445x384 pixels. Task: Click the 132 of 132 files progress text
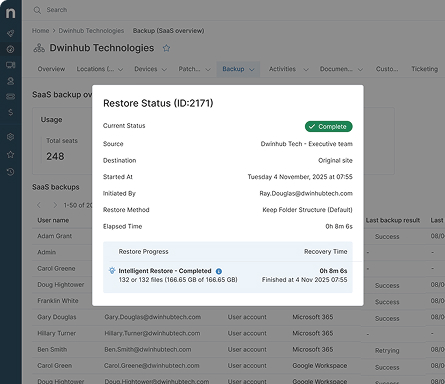point(178,280)
